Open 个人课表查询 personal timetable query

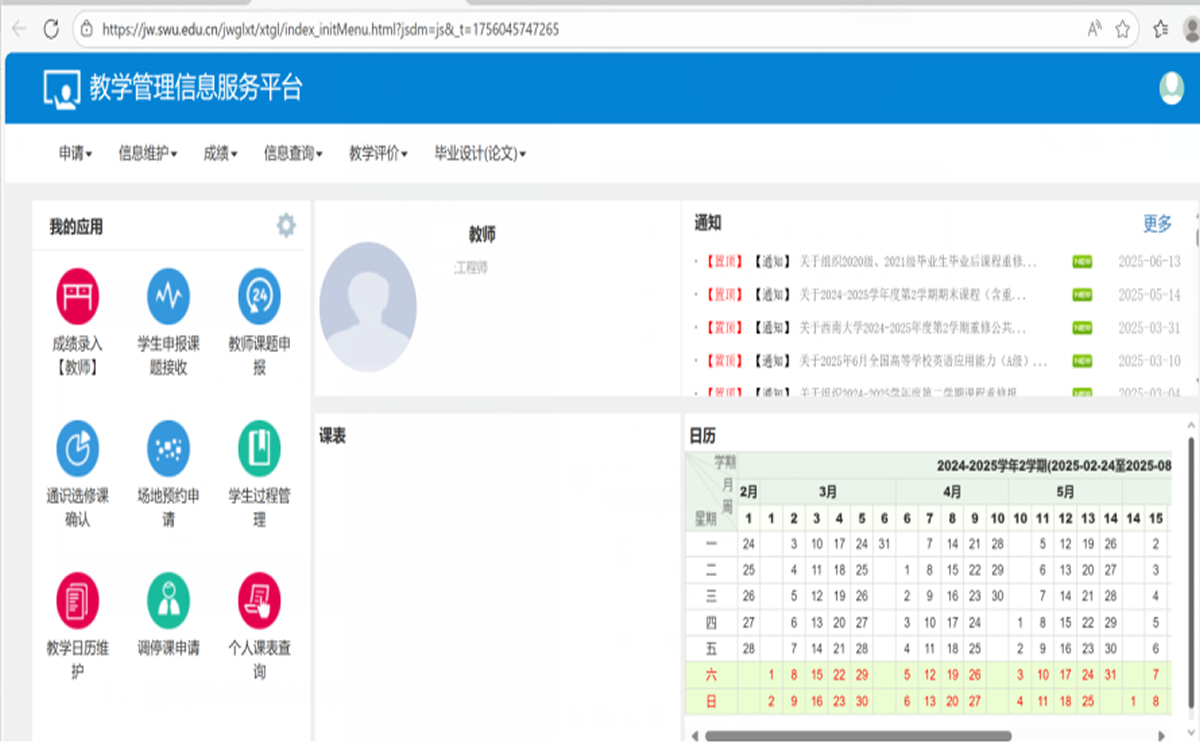(x=258, y=600)
